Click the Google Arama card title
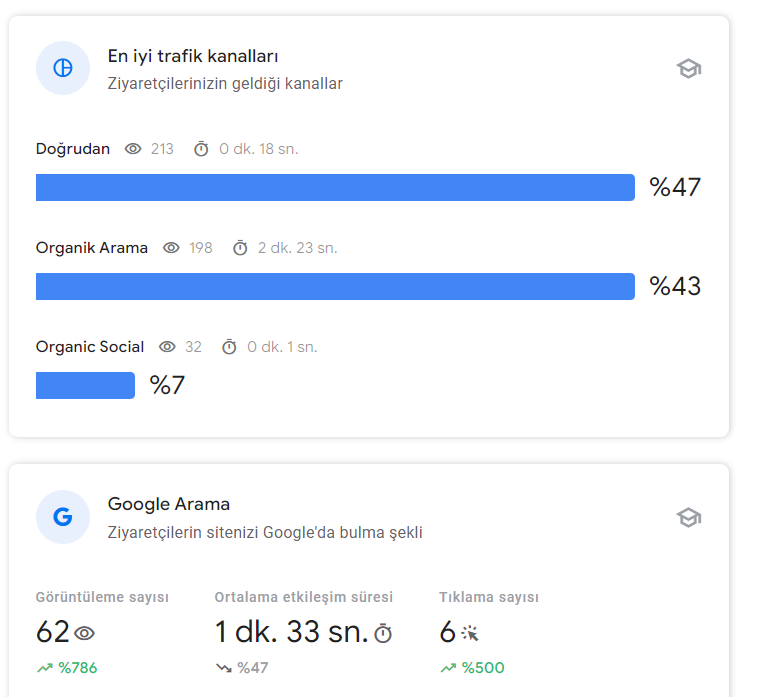The height and width of the screenshot is (697, 773). pyautogui.click(x=169, y=504)
